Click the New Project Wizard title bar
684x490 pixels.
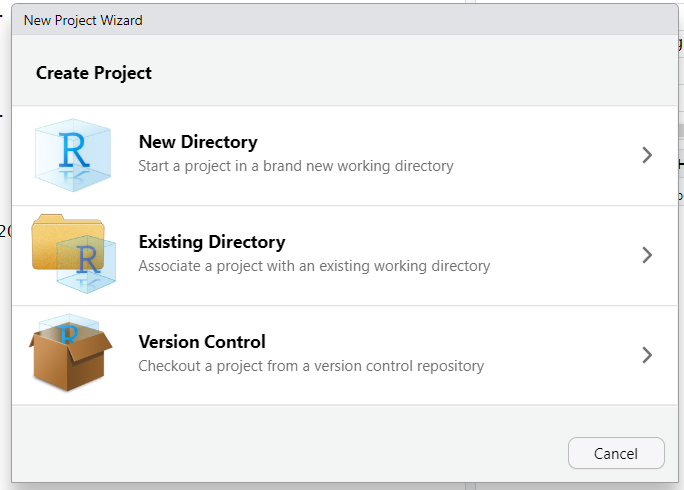pyautogui.click(x=300, y=20)
